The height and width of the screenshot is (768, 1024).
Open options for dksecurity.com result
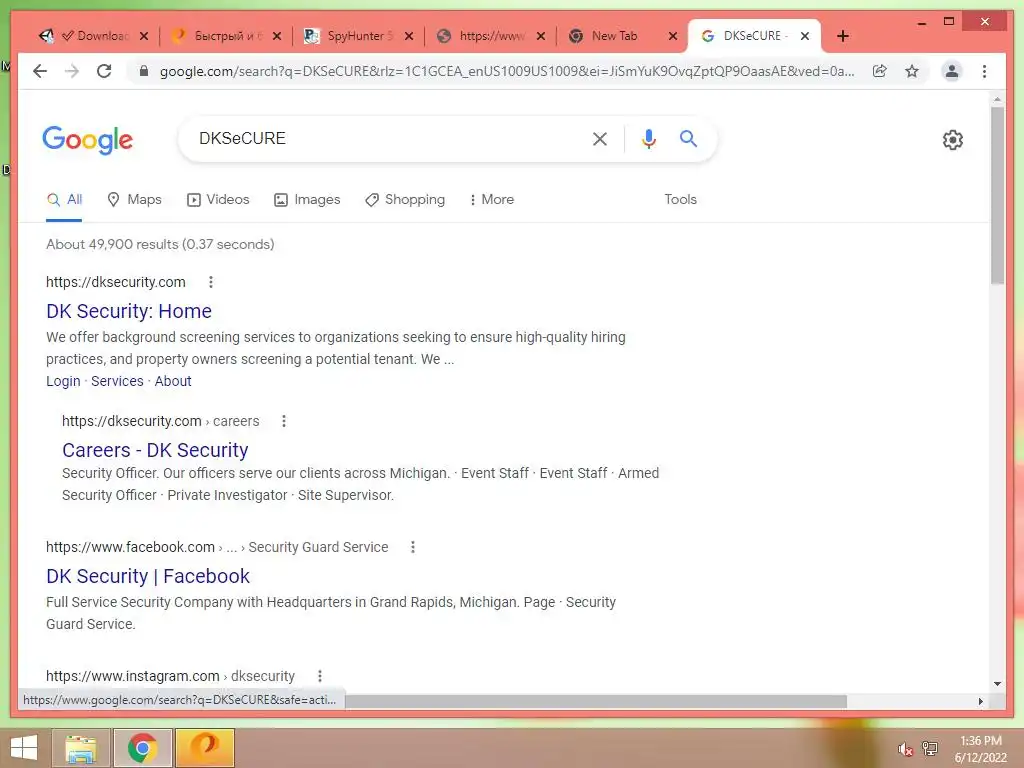pyautogui.click(x=210, y=282)
